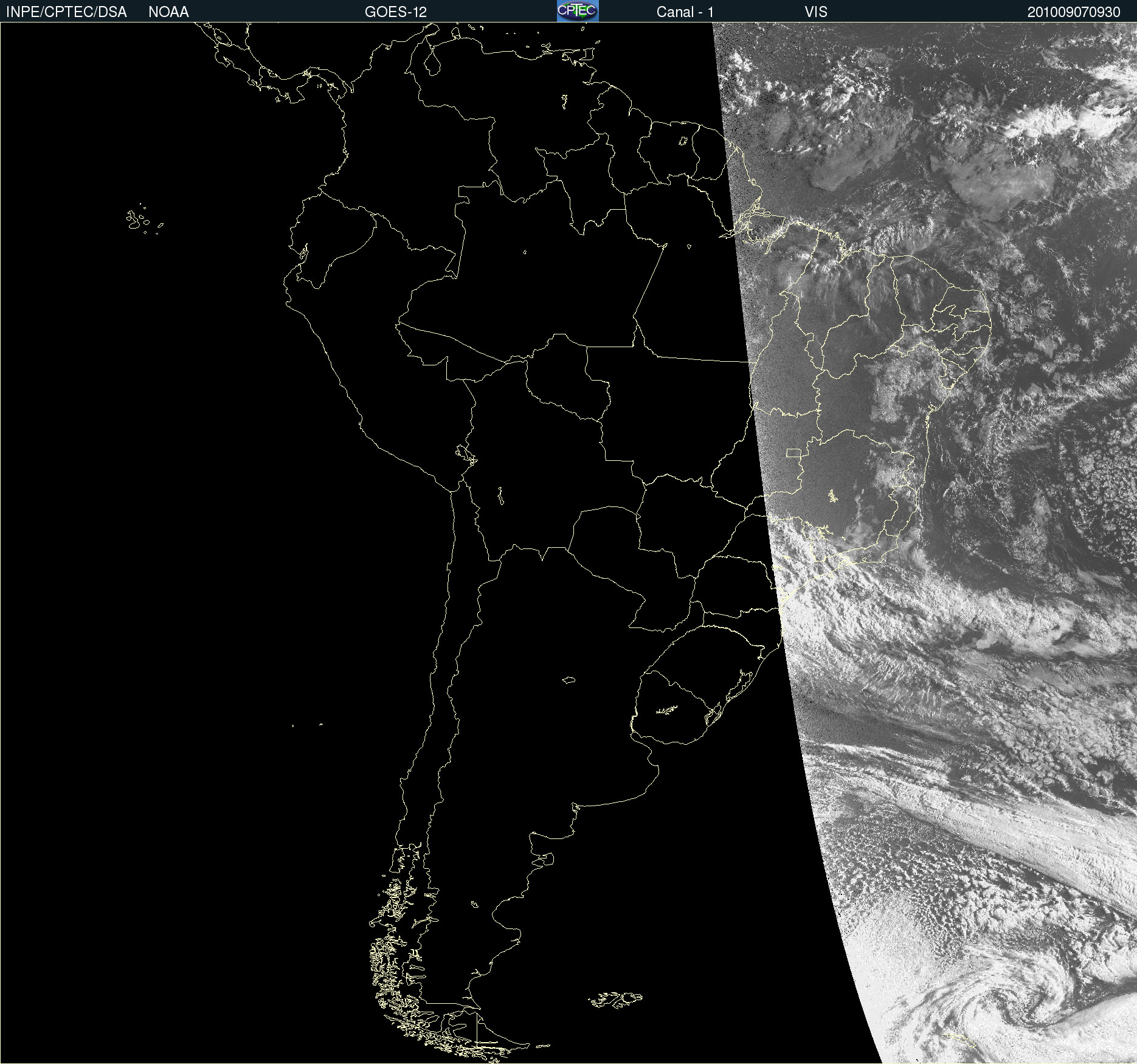Click the VIS channel label
The height and width of the screenshot is (1064, 1137).
tap(816, 12)
